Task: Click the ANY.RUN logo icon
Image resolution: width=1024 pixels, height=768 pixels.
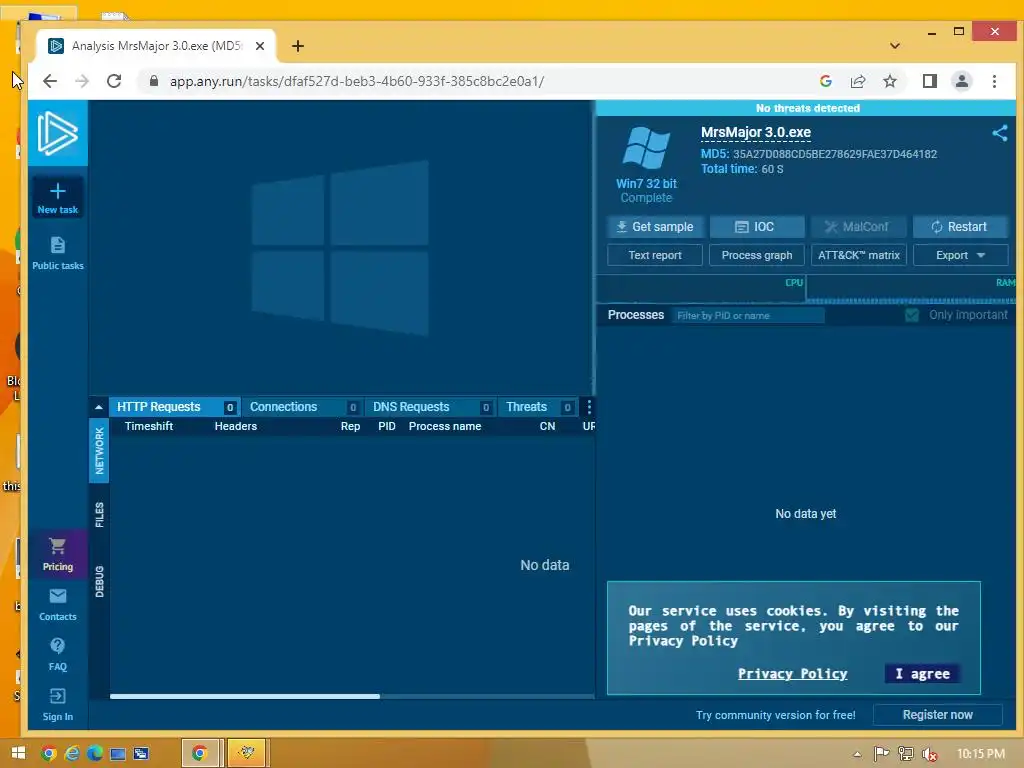Action: point(57,133)
